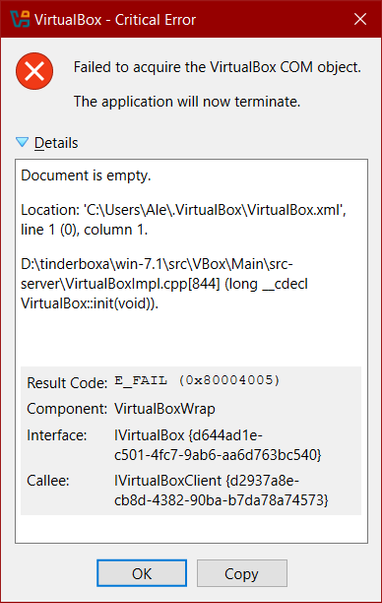The height and width of the screenshot is (603, 382).
Task: Click the red error cross icon
Action: click(35, 71)
